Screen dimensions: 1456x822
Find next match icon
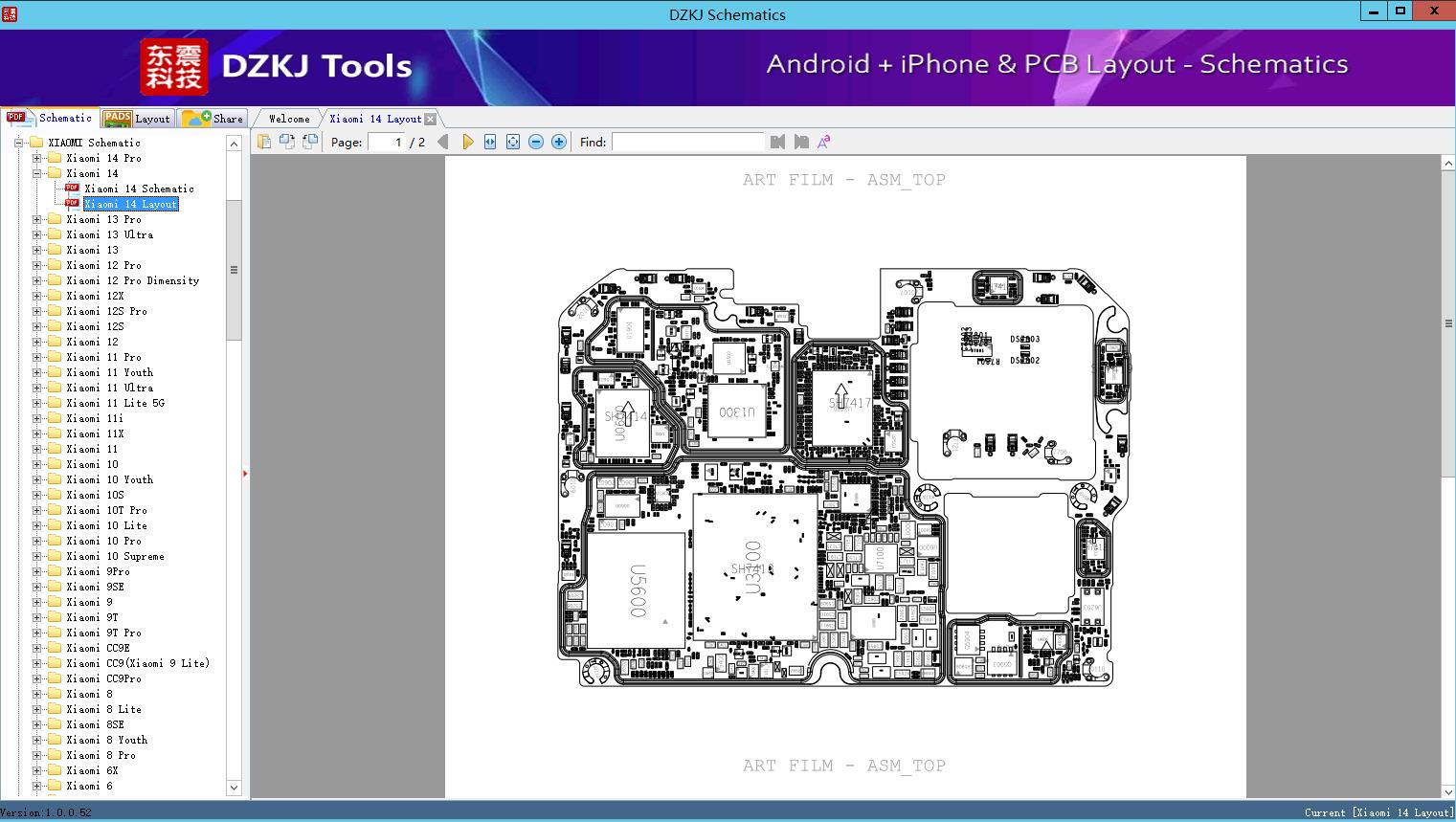tap(801, 142)
